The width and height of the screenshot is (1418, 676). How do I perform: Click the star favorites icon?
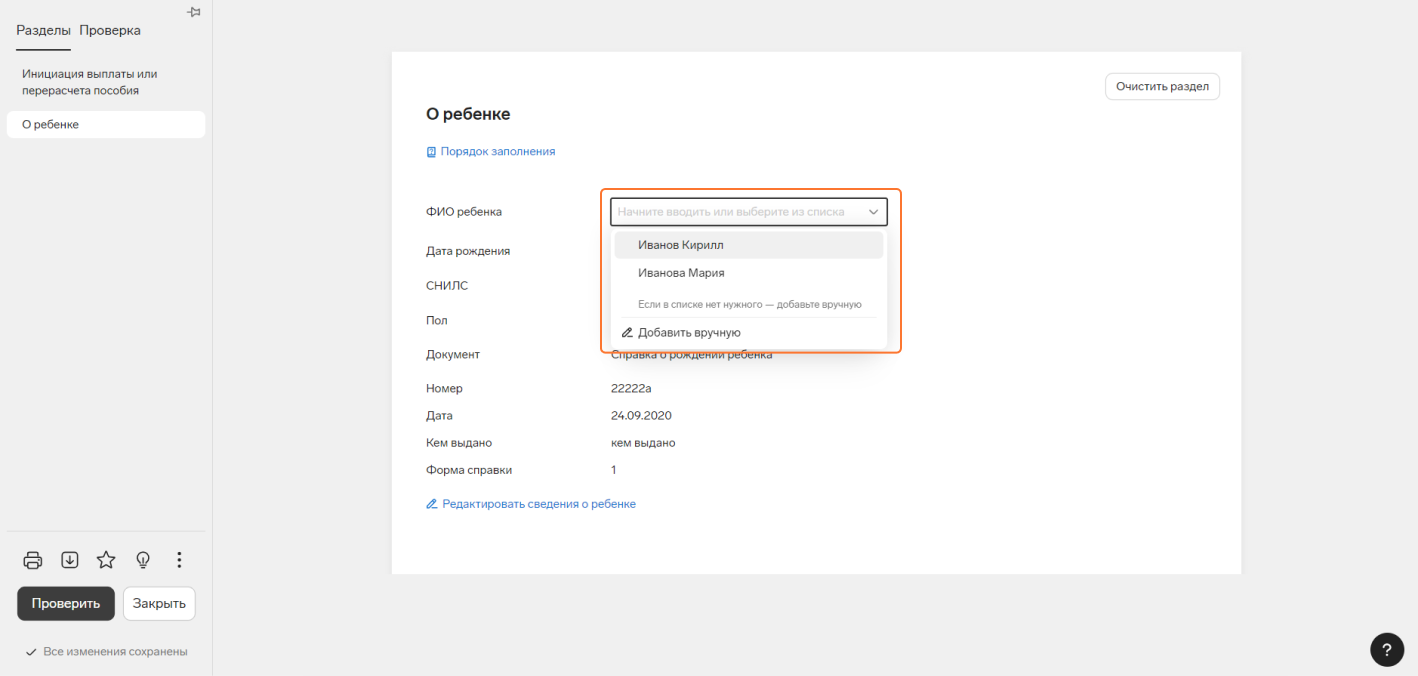(x=106, y=560)
